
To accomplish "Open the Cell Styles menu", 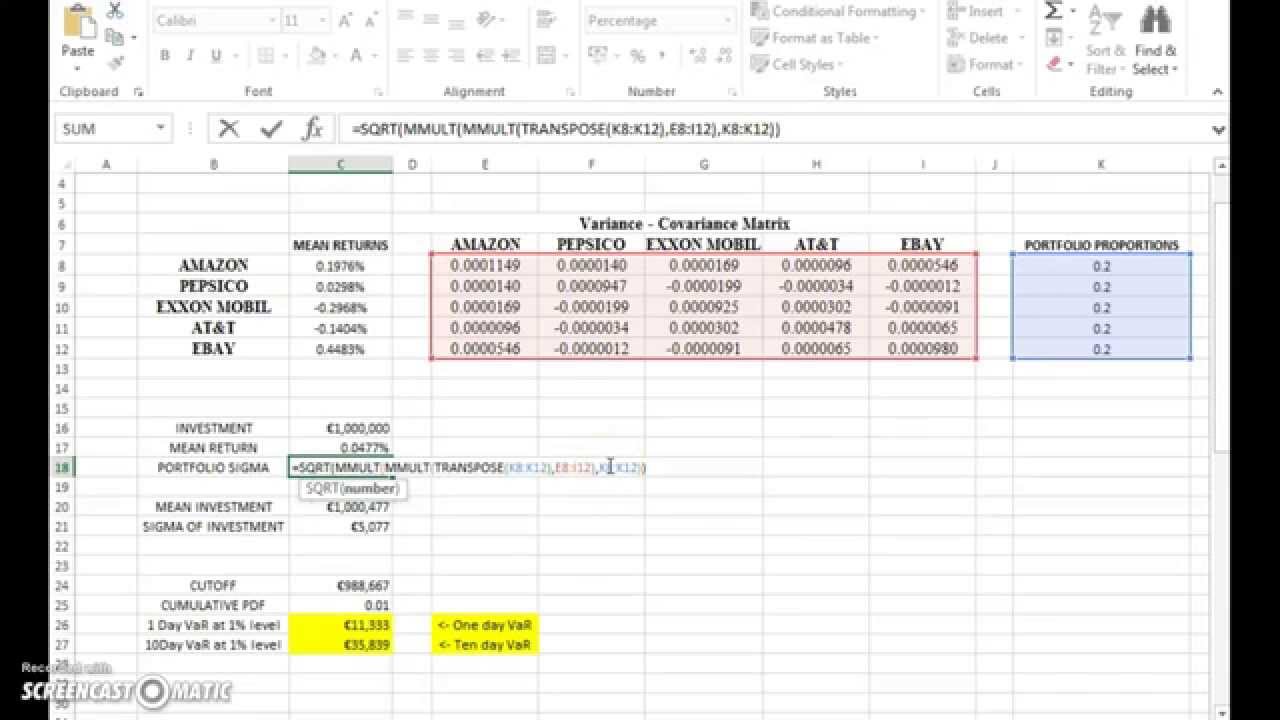I will click(x=798, y=64).
